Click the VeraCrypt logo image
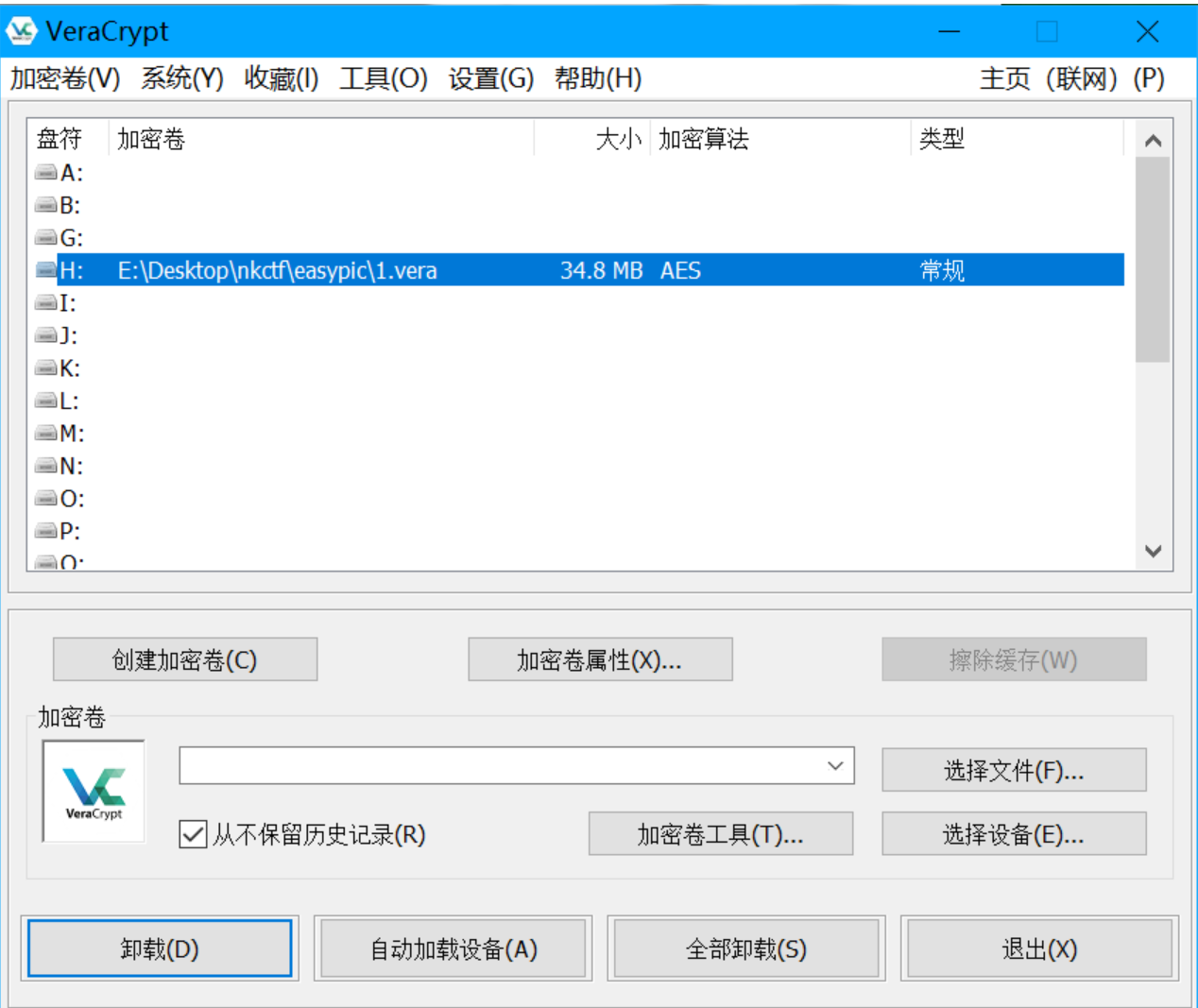 click(x=94, y=791)
